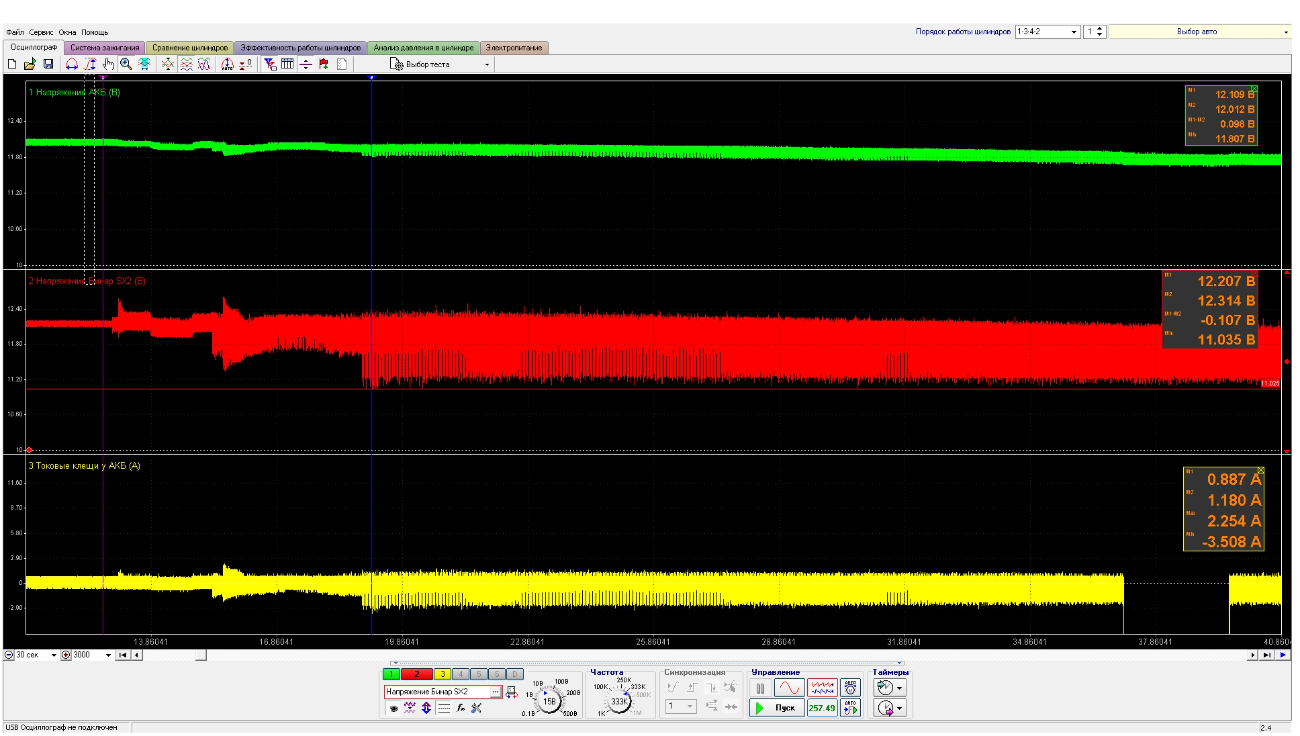The image size is (1300, 736).
Task: Toggle channel 2 red button
Action: coord(417,675)
